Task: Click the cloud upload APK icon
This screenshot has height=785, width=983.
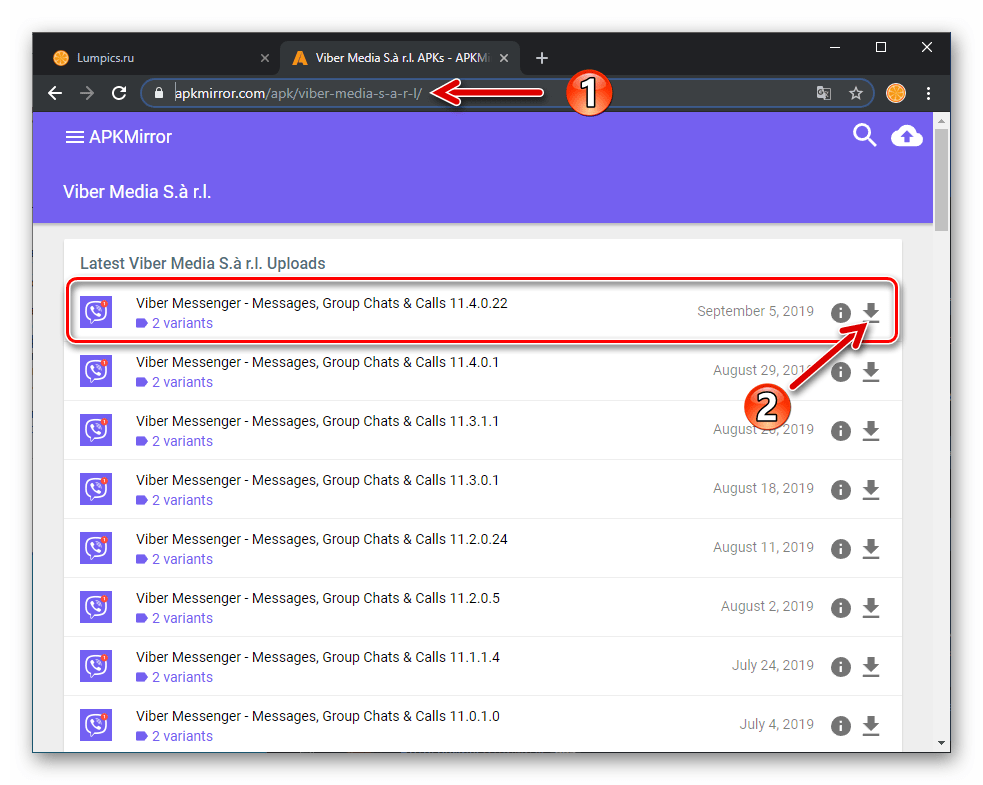Action: [x=906, y=136]
